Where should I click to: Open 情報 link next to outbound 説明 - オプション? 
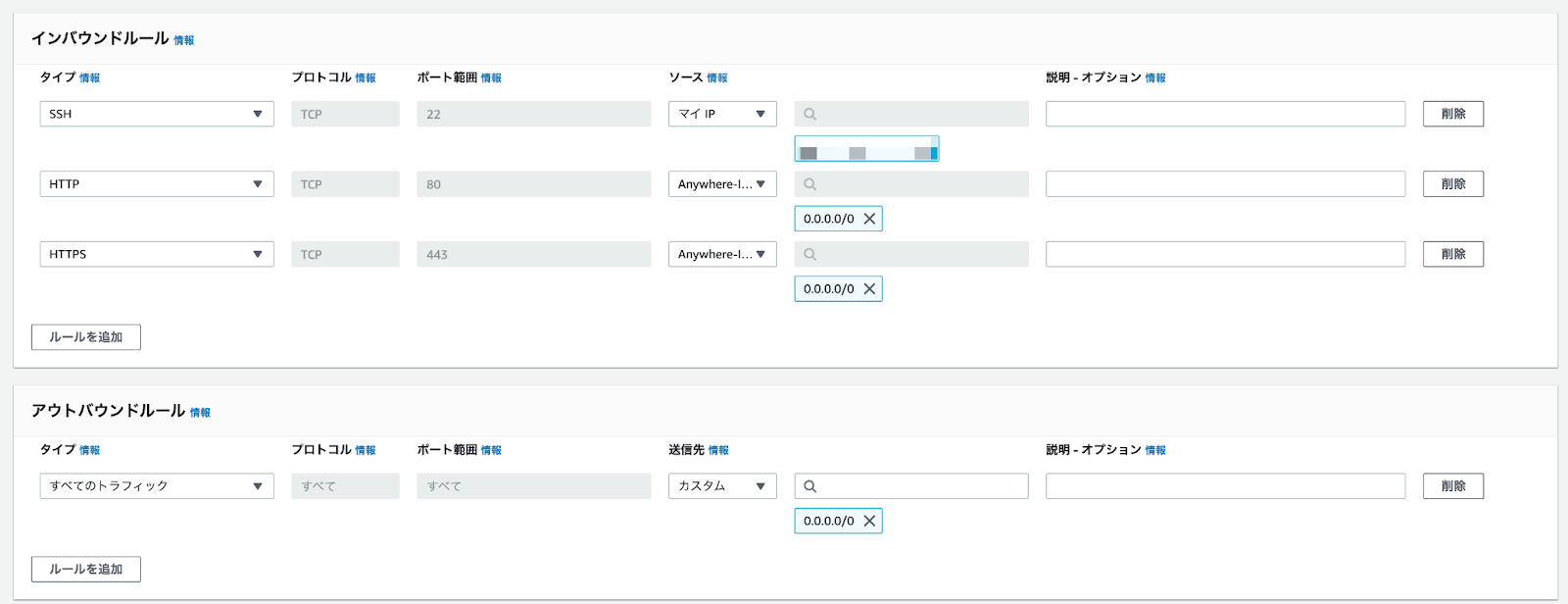point(1155,451)
